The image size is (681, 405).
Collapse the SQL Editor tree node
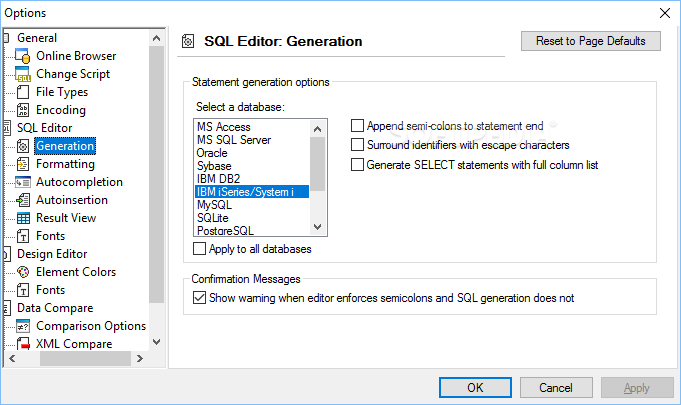click(6, 128)
